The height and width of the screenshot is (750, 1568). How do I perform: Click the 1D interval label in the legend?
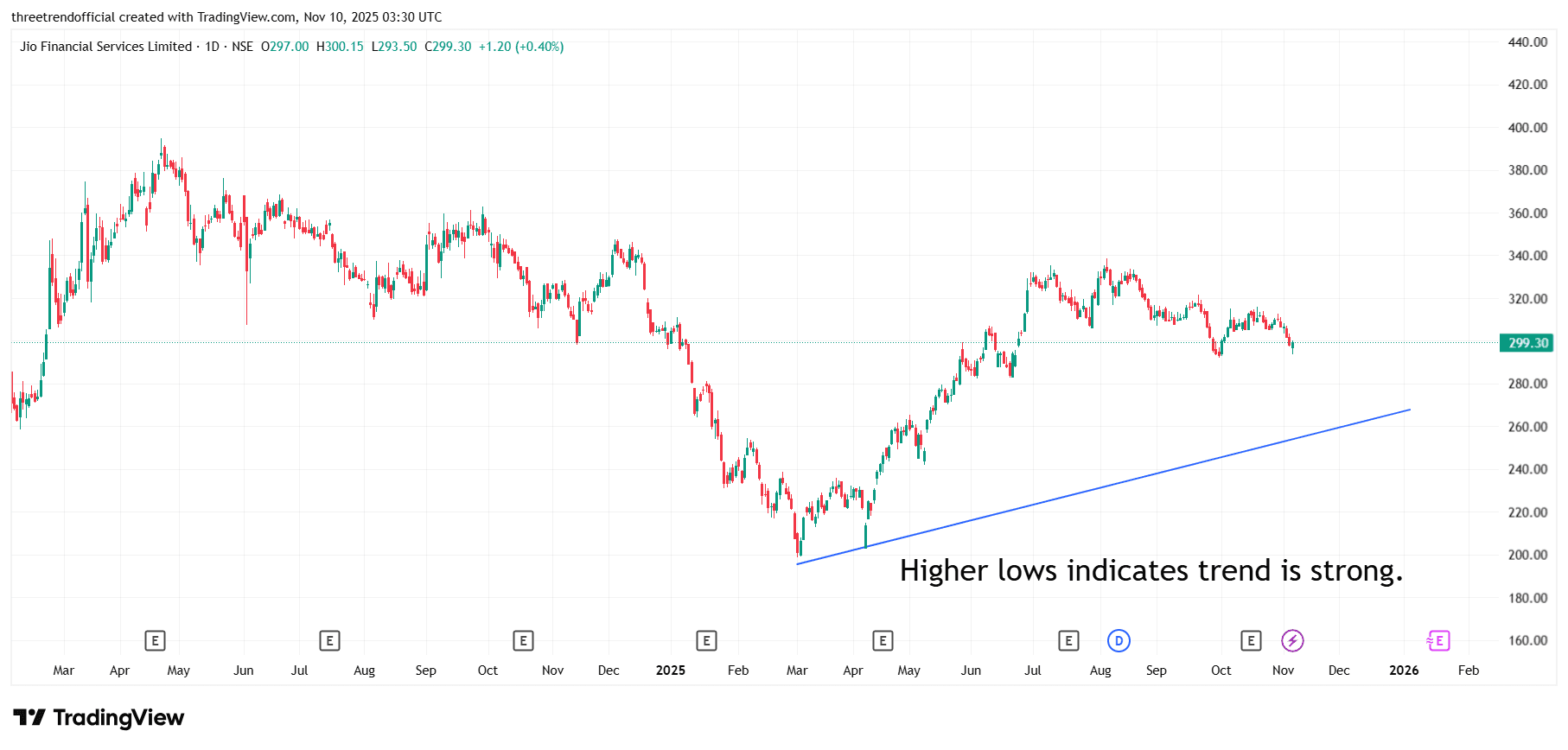tap(212, 47)
